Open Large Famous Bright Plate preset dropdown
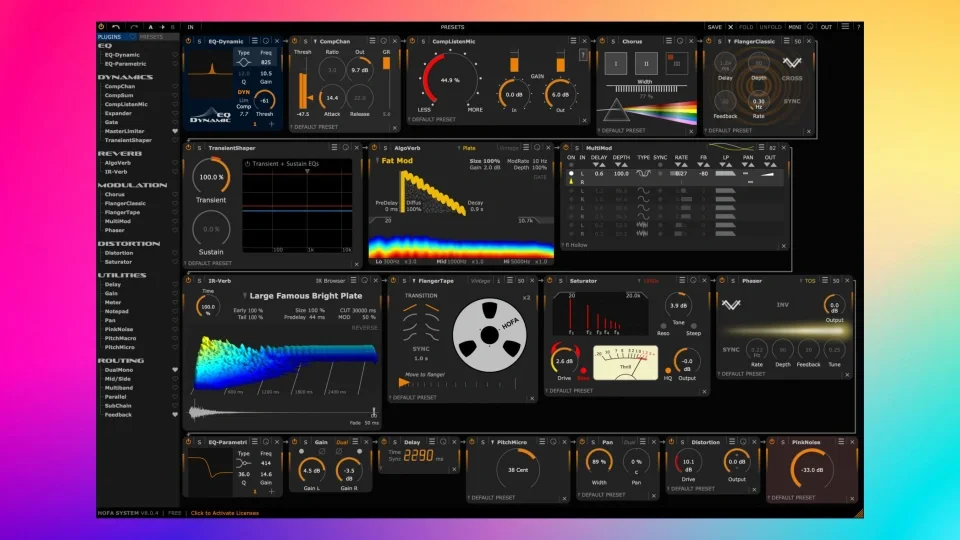The height and width of the screenshot is (540, 960). click(303, 296)
